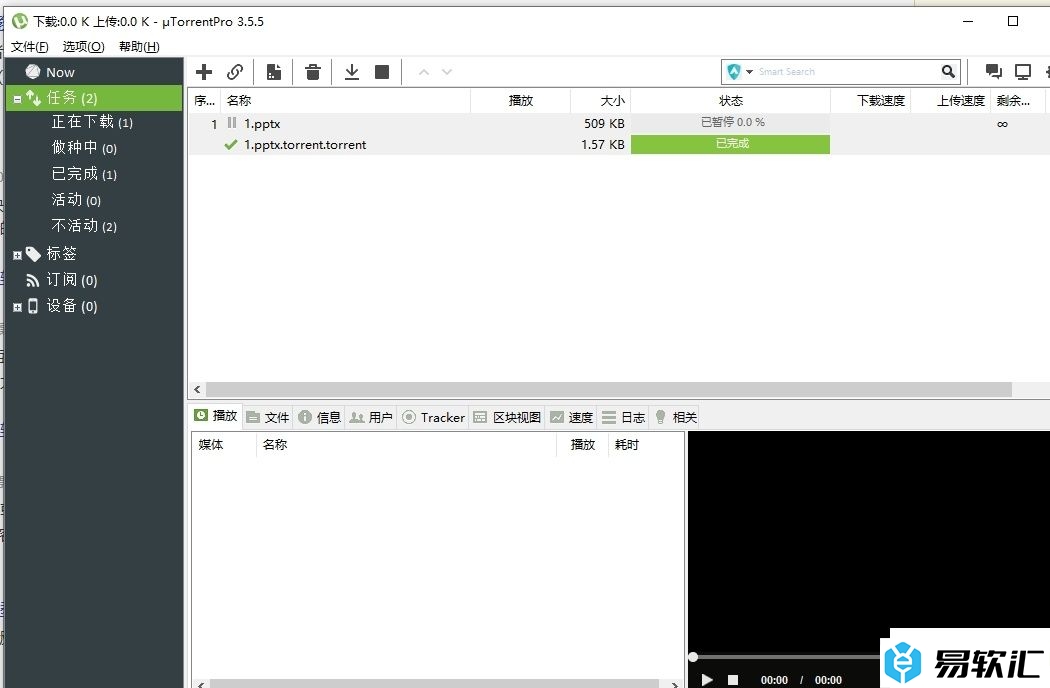
Task: Stop media in the player
Action: (x=733, y=679)
